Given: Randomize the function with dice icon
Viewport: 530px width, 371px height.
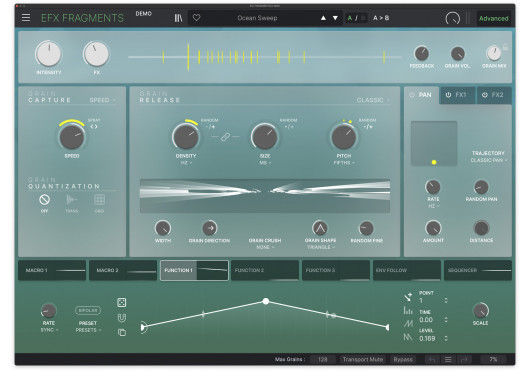Looking at the screenshot, I should [x=122, y=302].
